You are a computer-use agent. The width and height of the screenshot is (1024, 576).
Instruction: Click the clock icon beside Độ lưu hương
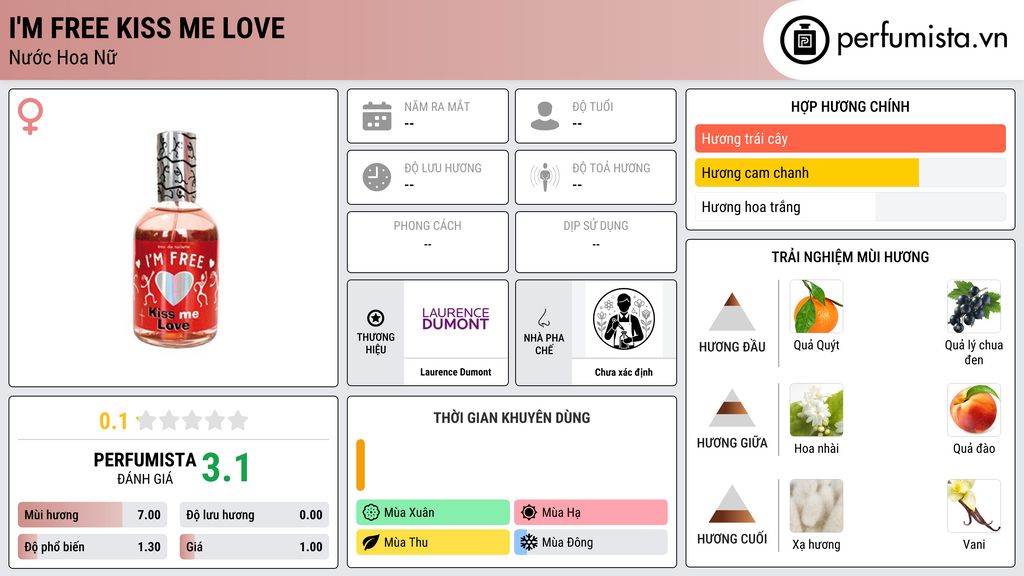click(377, 177)
